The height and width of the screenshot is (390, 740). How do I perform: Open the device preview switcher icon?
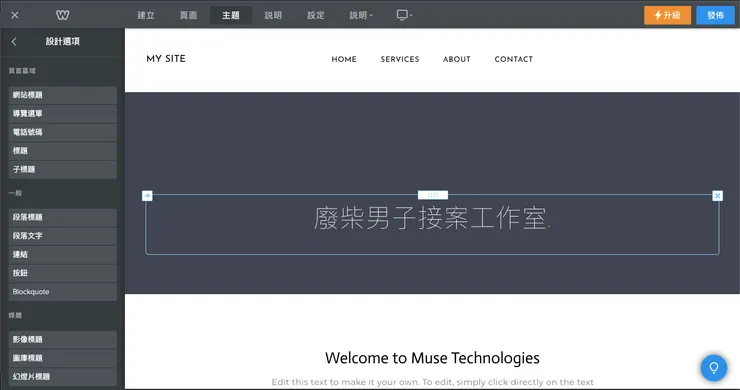tap(404, 15)
